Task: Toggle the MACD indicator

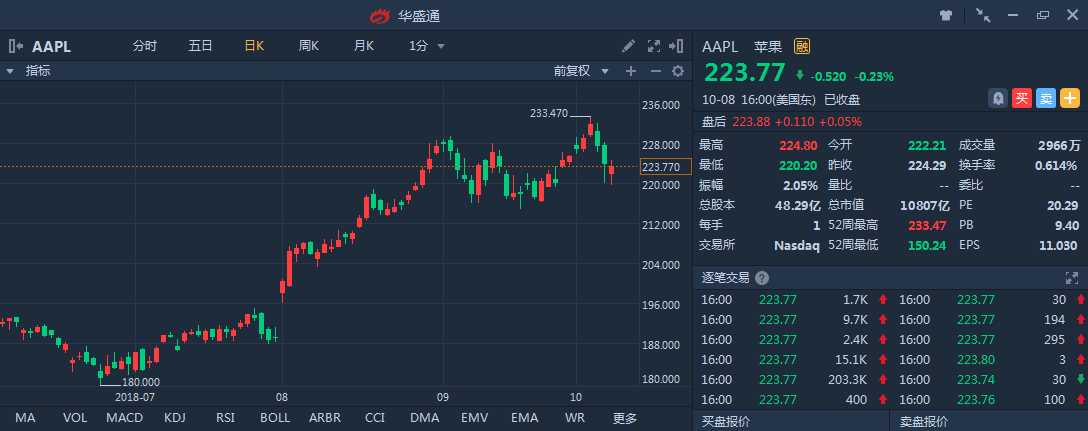Action: pyautogui.click(x=124, y=418)
